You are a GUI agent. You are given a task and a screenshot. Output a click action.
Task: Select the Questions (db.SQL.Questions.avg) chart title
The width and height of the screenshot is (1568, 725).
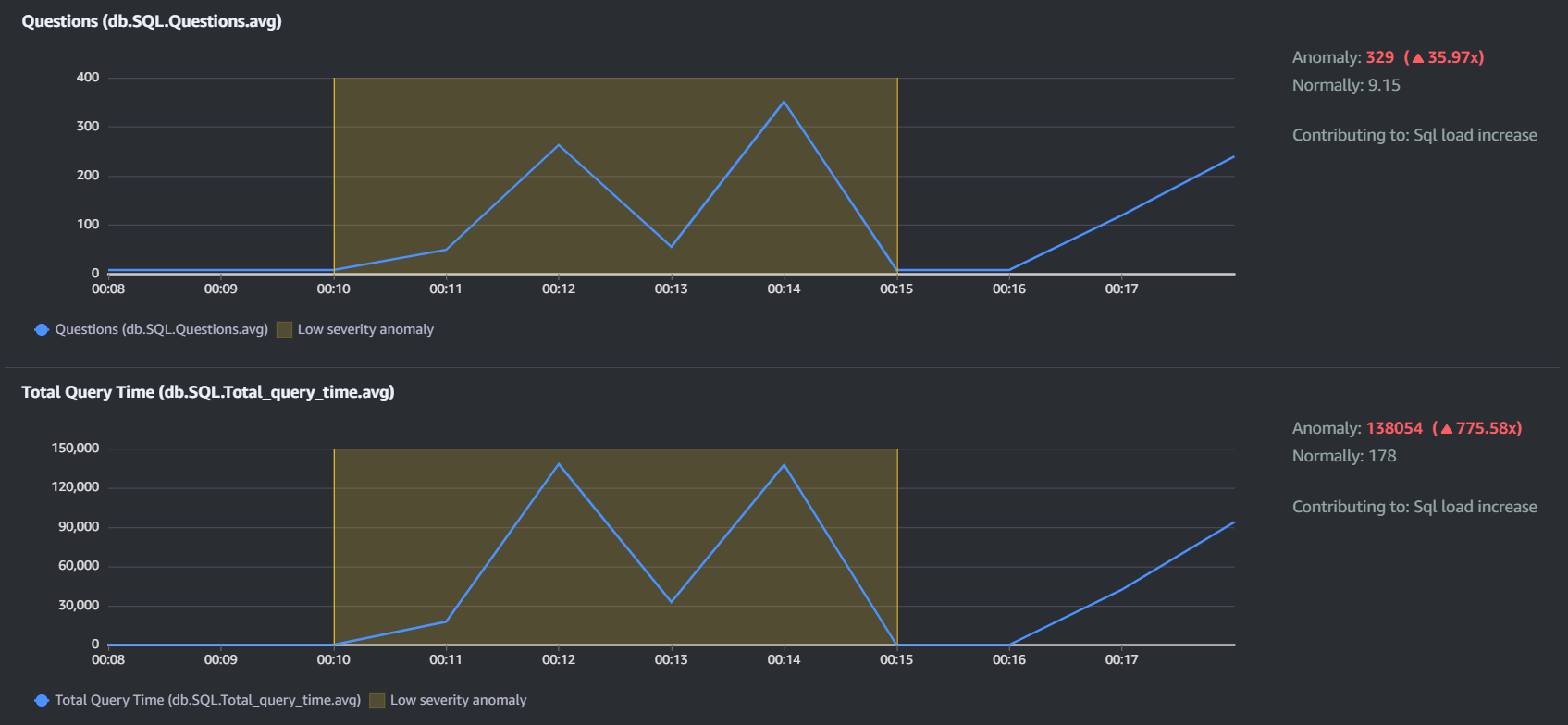click(x=152, y=21)
